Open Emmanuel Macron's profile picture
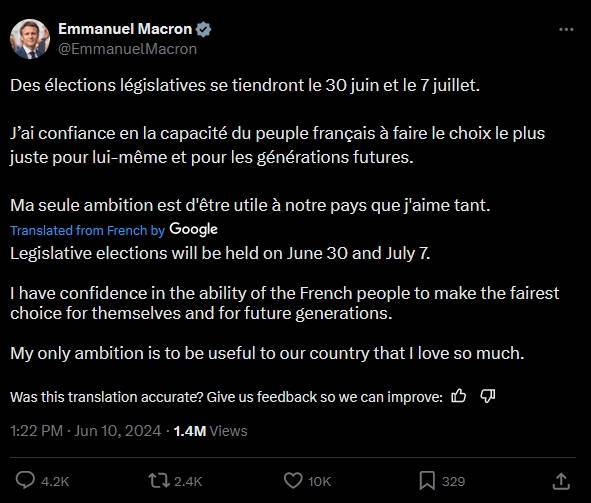 pyautogui.click(x=30, y=39)
